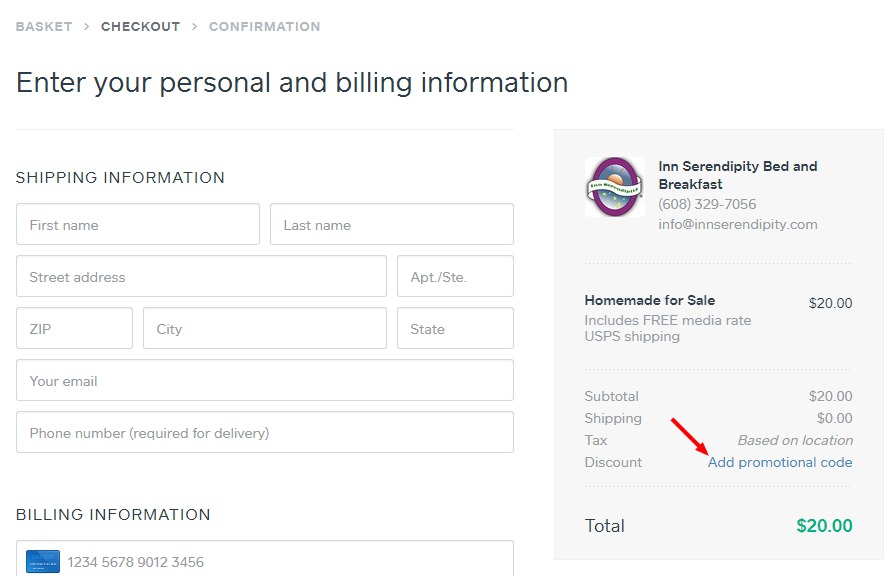Click the (608) 329-7056 phone number
This screenshot has height=576, width=894.
click(x=707, y=204)
